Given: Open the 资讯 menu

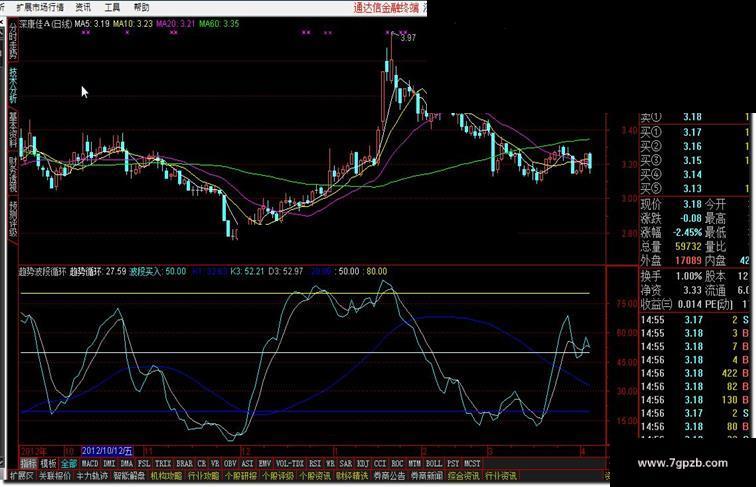Looking at the screenshot, I should coord(83,7).
